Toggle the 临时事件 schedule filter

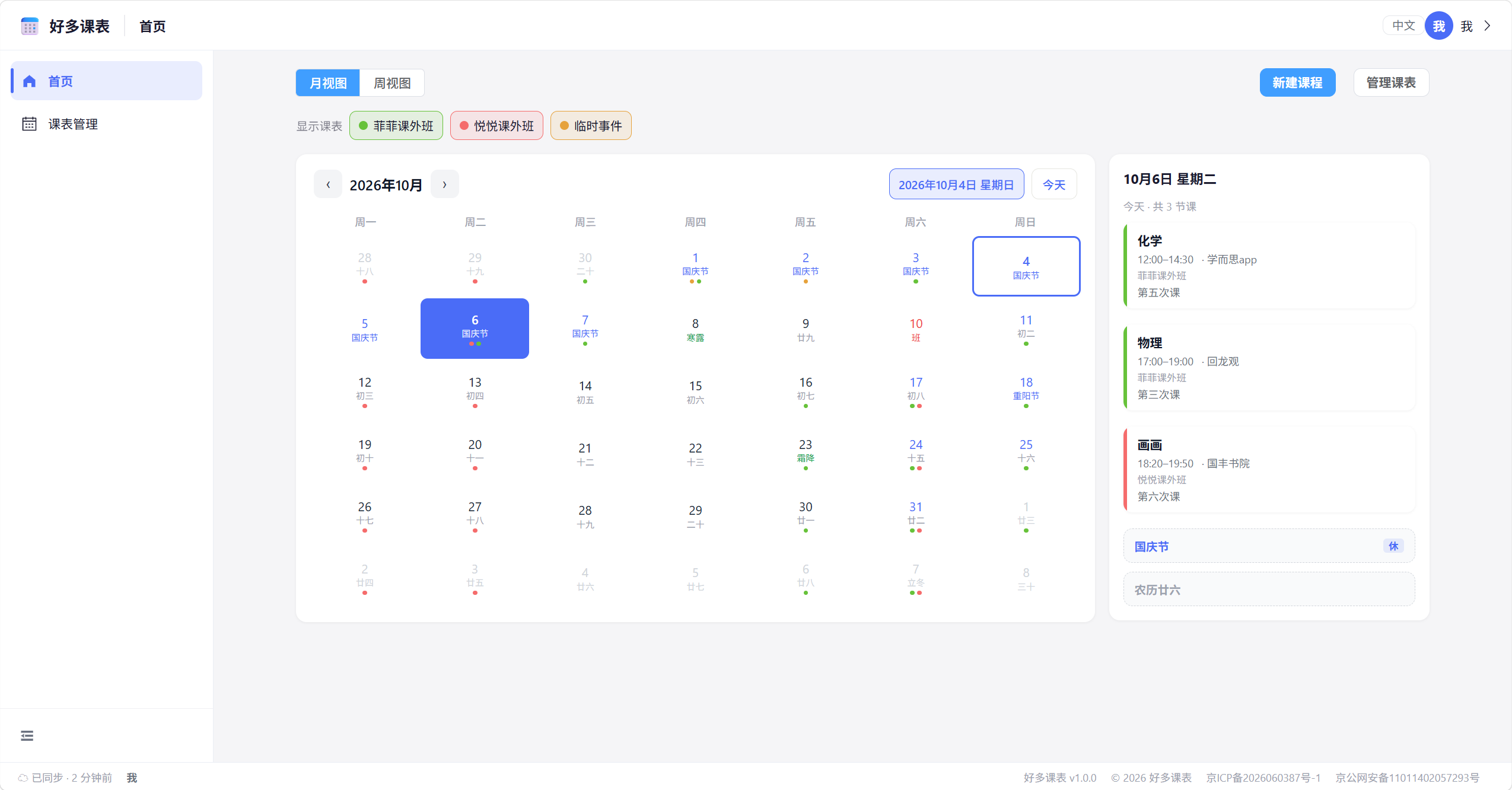pyautogui.click(x=591, y=126)
